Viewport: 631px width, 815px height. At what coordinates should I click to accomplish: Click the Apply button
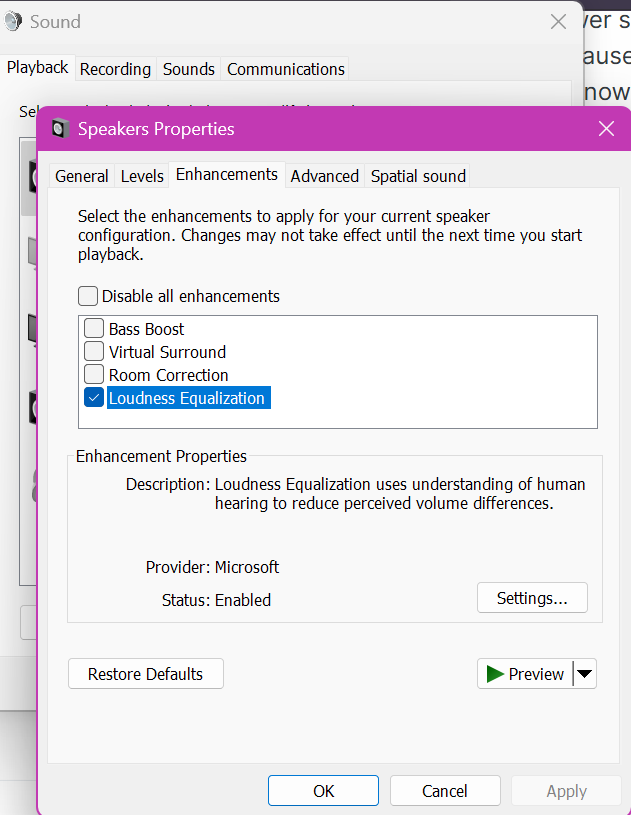coord(567,791)
